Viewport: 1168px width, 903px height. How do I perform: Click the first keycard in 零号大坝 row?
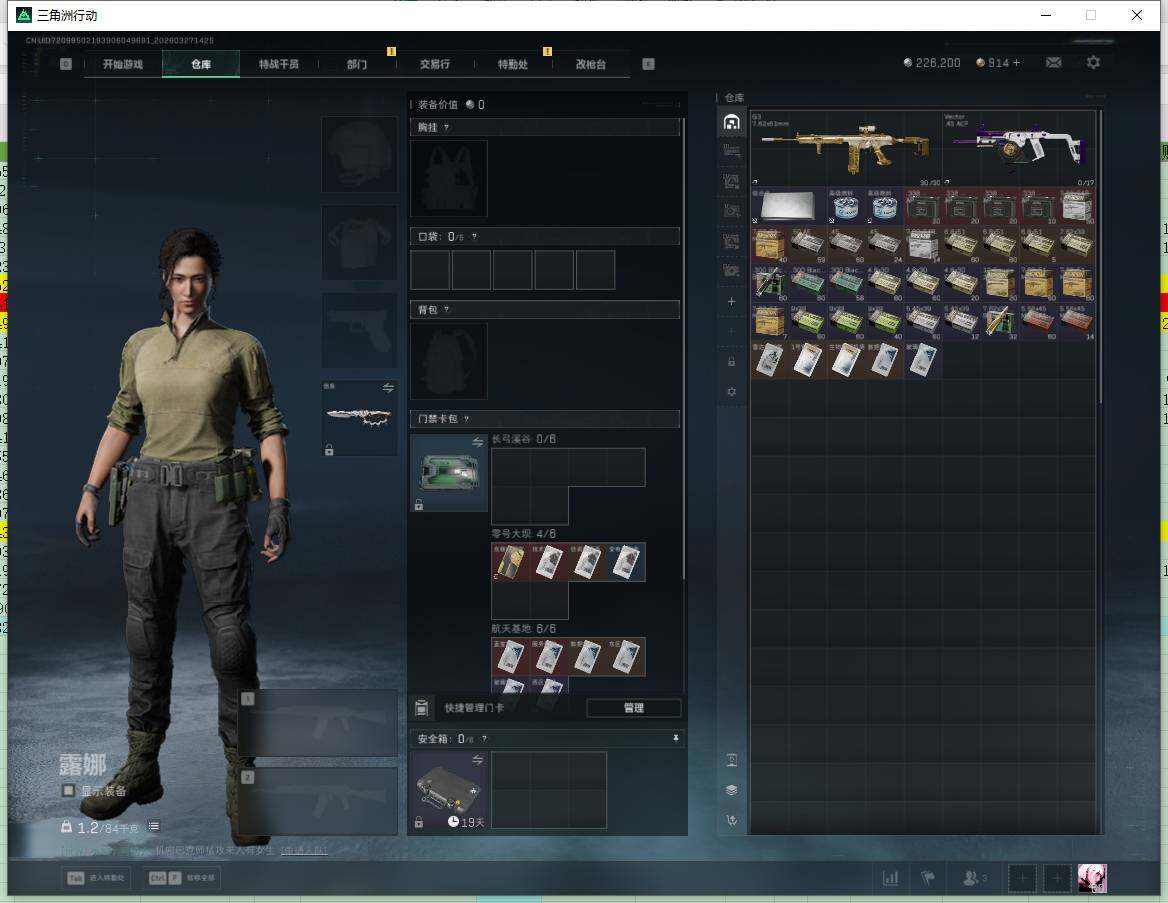pos(510,563)
